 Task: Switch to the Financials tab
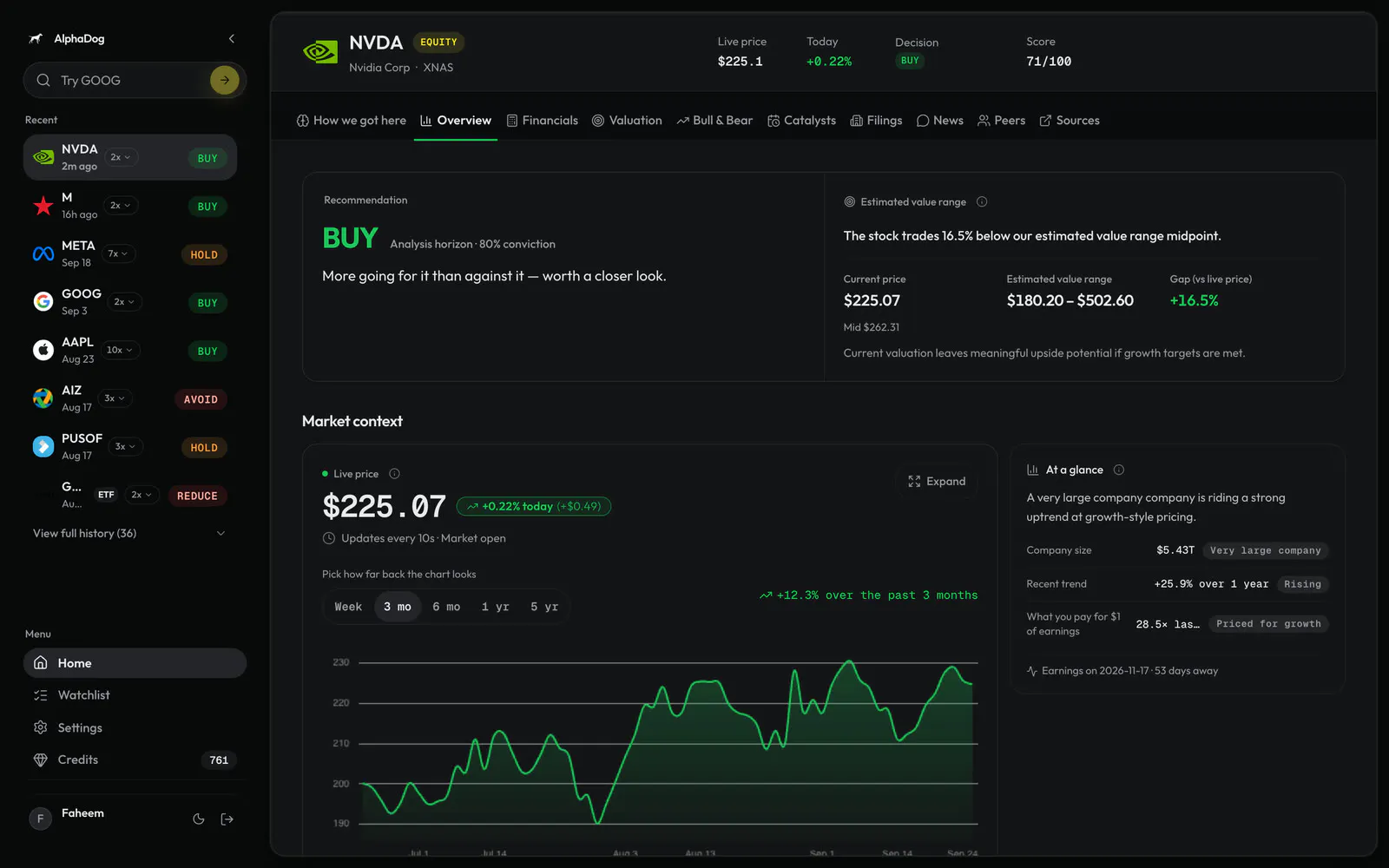[543, 121]
